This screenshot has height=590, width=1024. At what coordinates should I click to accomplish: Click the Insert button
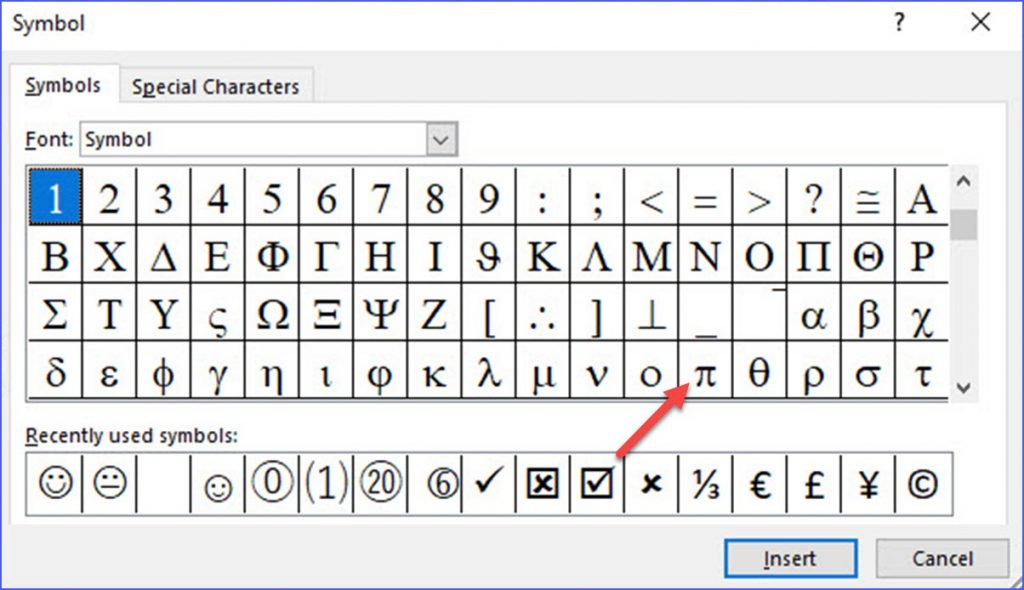pos(789,558)
